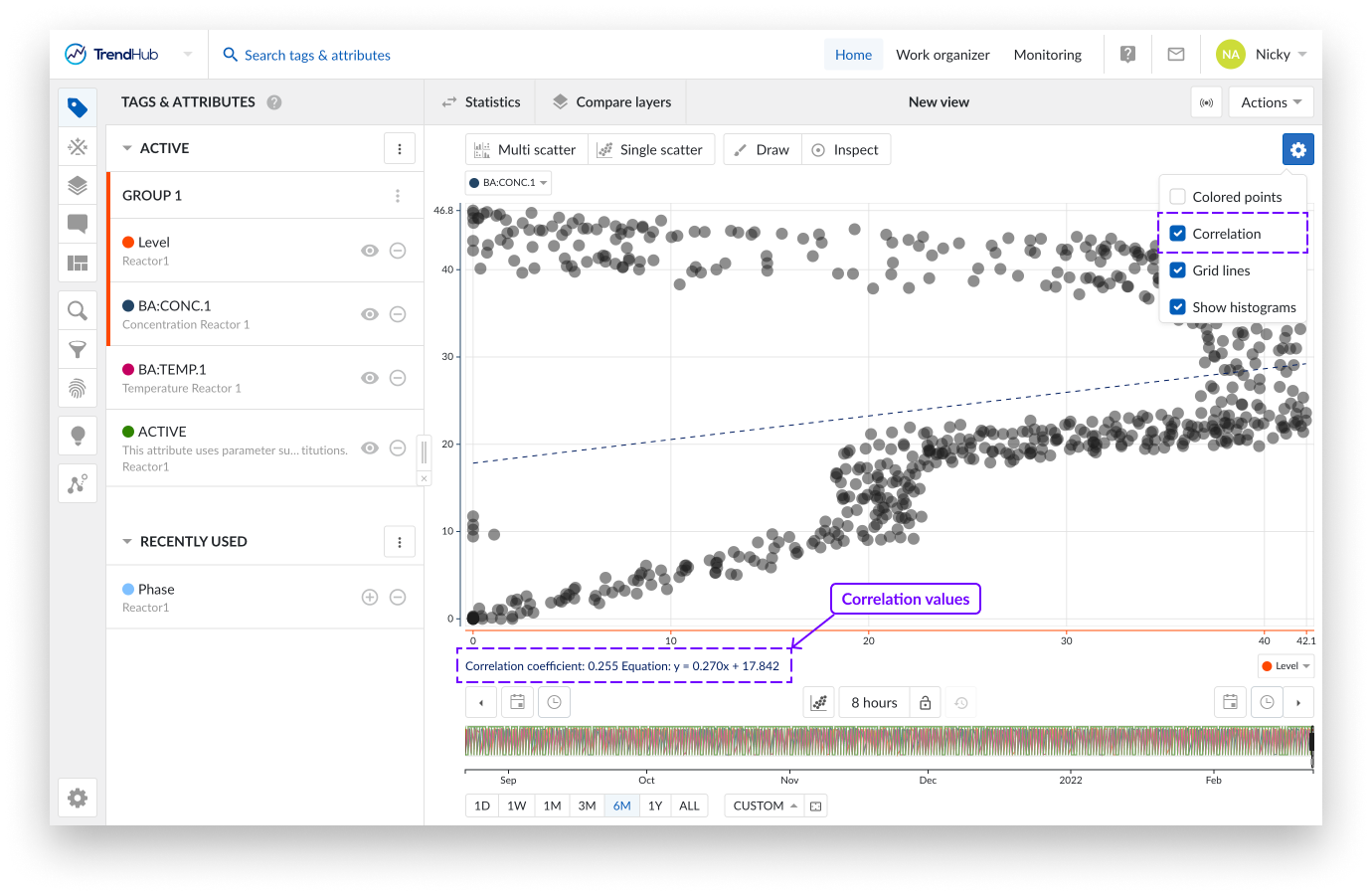This screenshot has height=895, width=1372.
Task: Open the fingerprint sidebar icon
Action: click(78, 388)
